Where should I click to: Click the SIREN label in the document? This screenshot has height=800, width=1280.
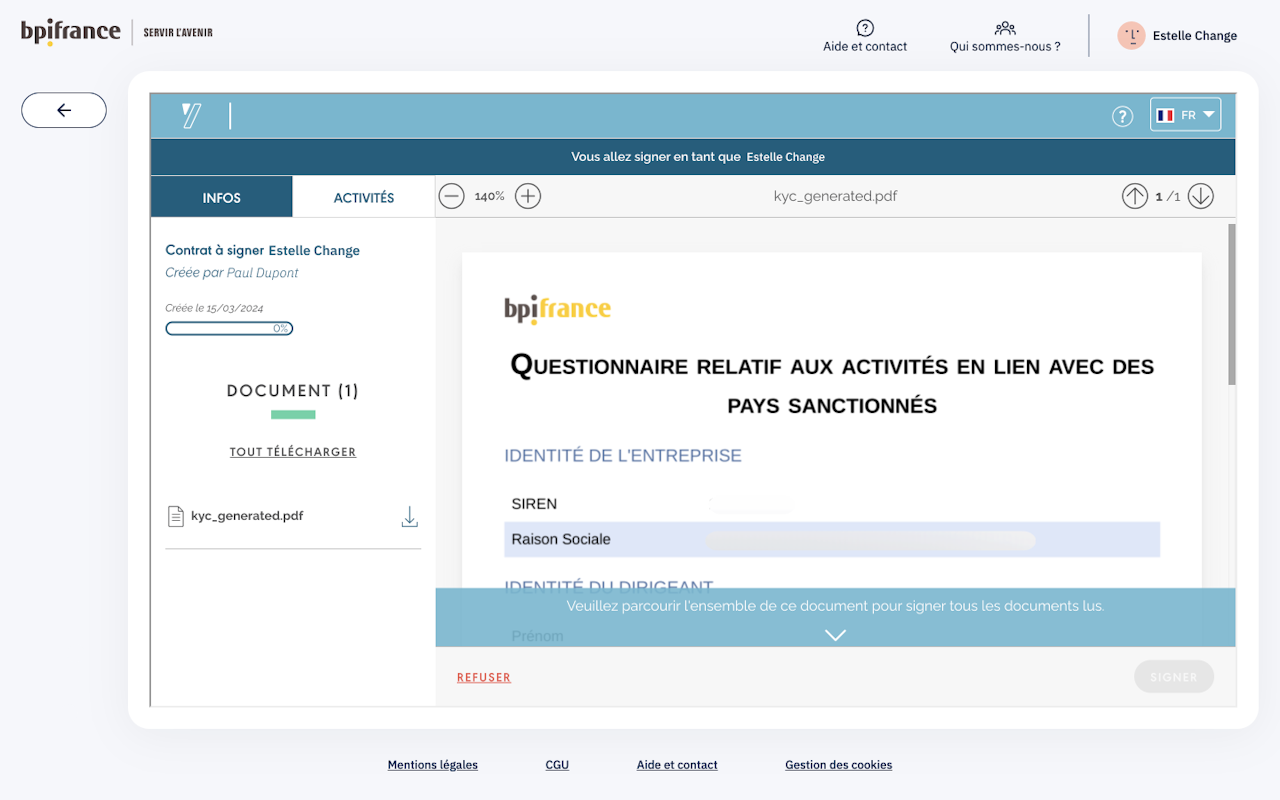tap(534, 504)
